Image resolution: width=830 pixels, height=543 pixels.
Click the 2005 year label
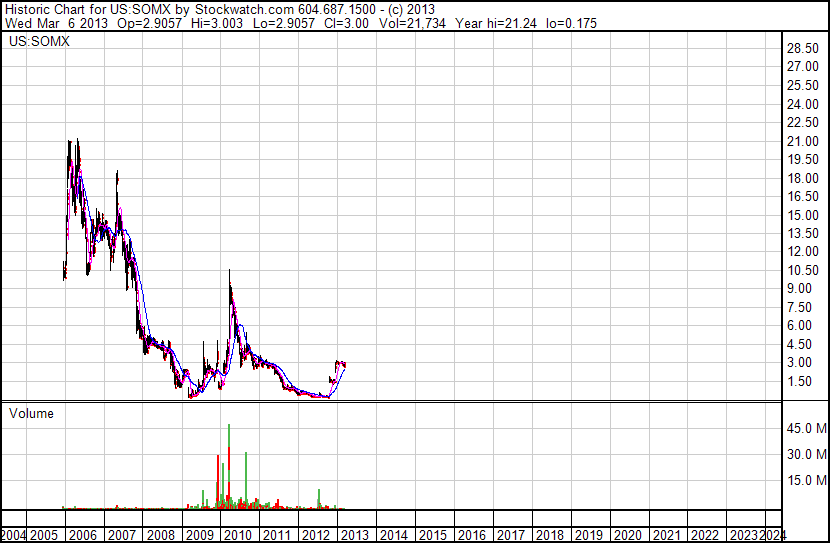click(x=44, y=535)
